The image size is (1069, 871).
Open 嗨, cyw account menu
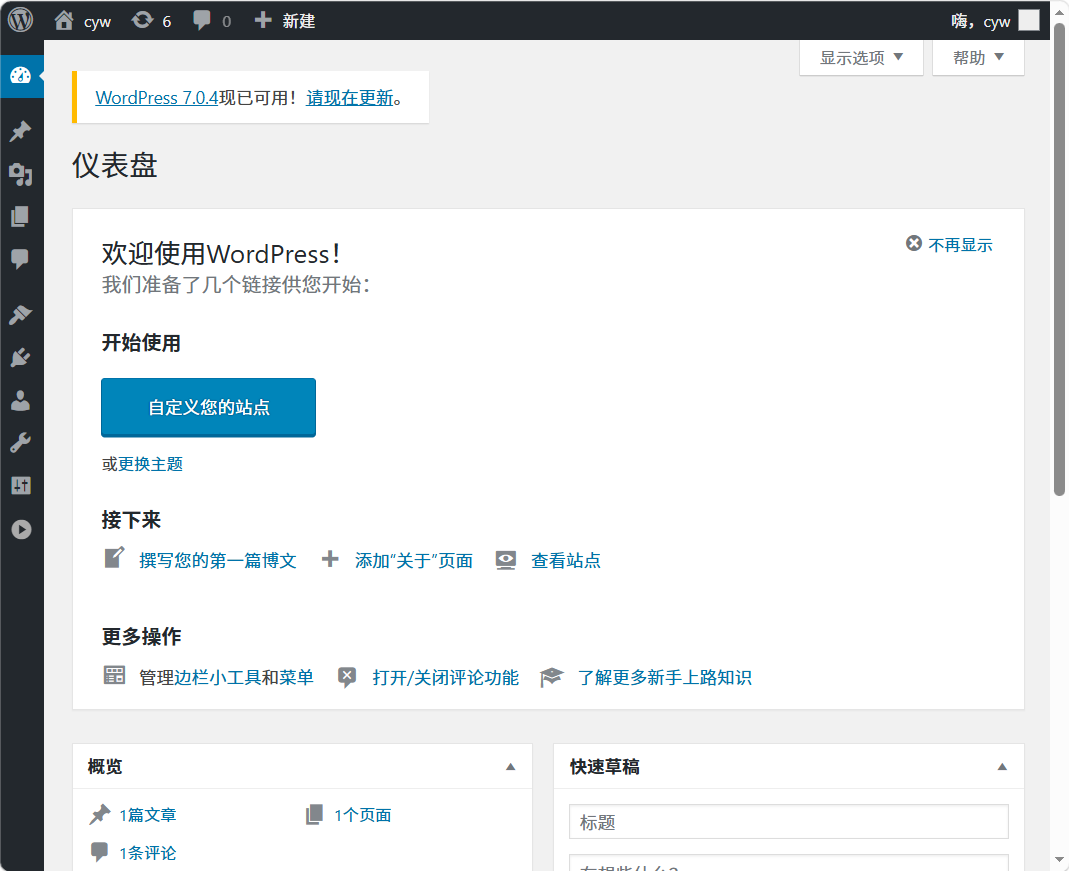[x=995, y=21]
